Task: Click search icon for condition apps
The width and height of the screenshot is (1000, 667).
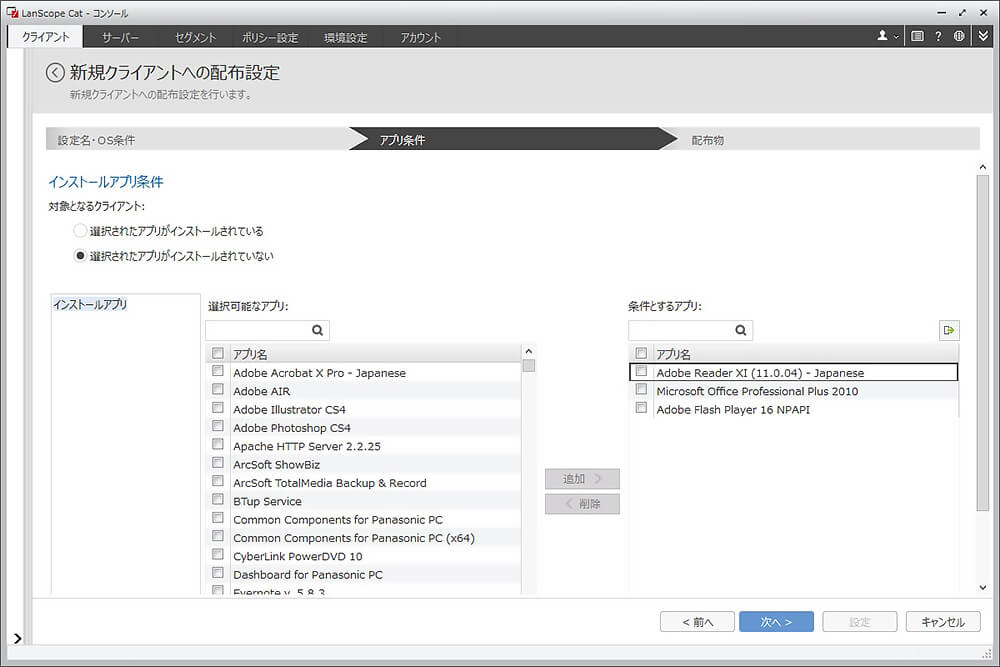Action: pyautogui.click(x=740, y=330)
